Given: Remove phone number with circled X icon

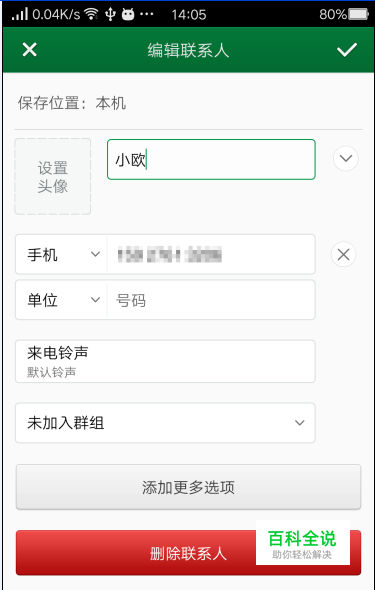Looking at the screenshot, I should (x=343, y=255).
